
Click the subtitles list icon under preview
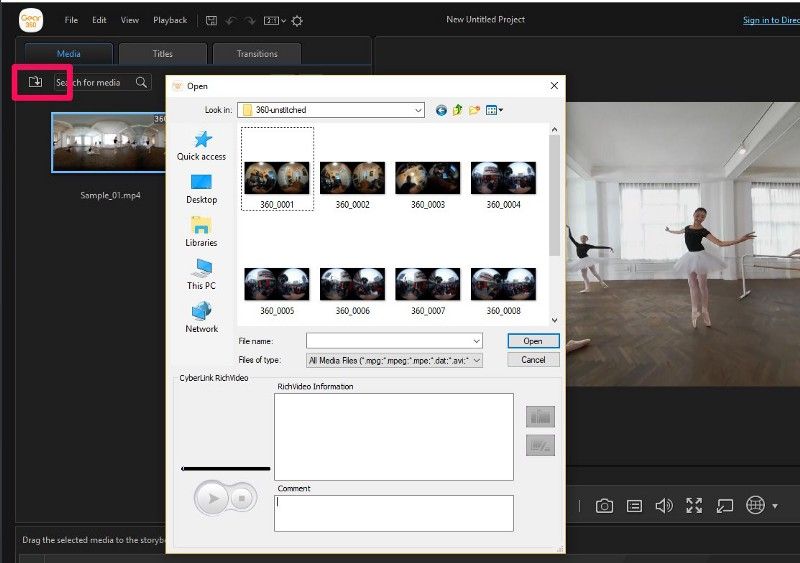634,506
